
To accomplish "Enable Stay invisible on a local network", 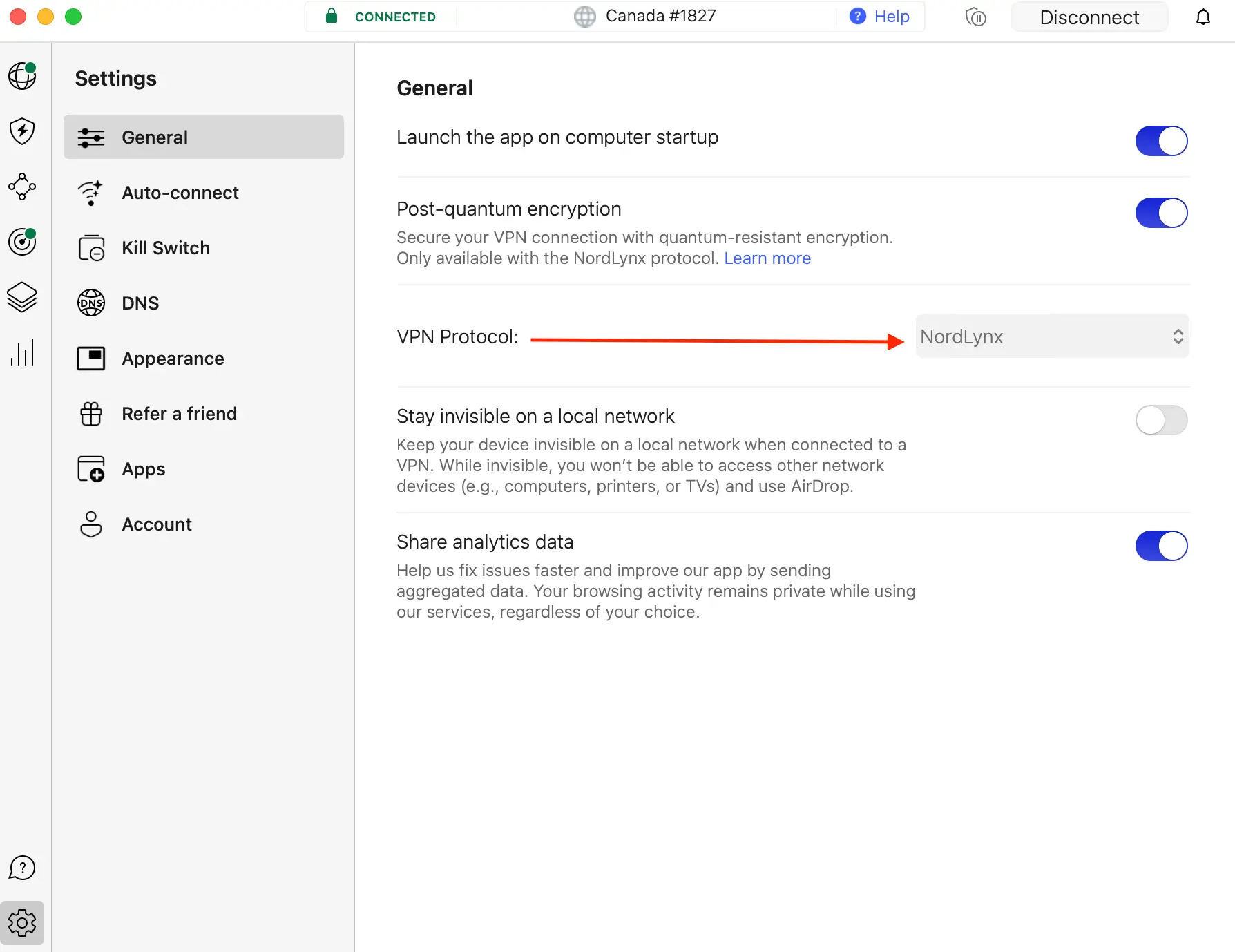I will tap(1162, 420).
